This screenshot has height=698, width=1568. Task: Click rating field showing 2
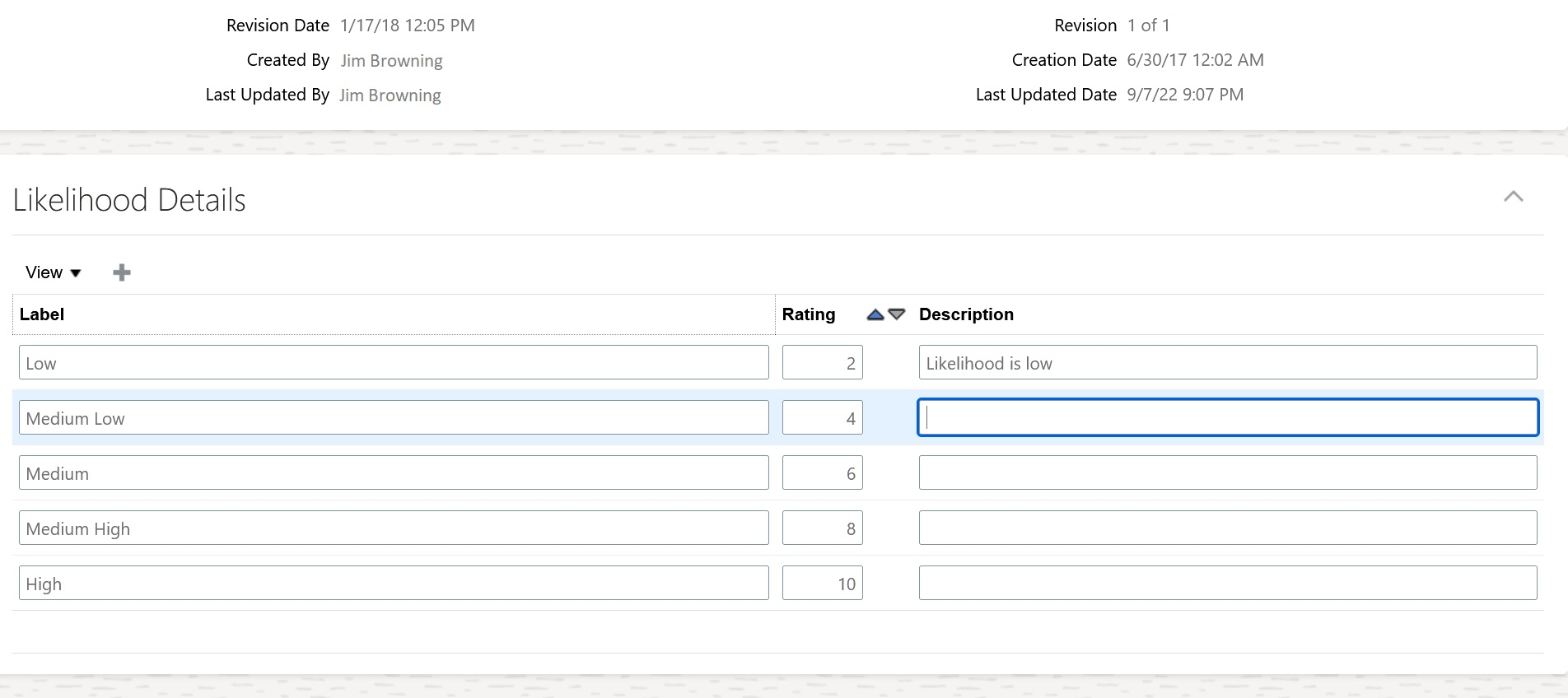[822, 363]
